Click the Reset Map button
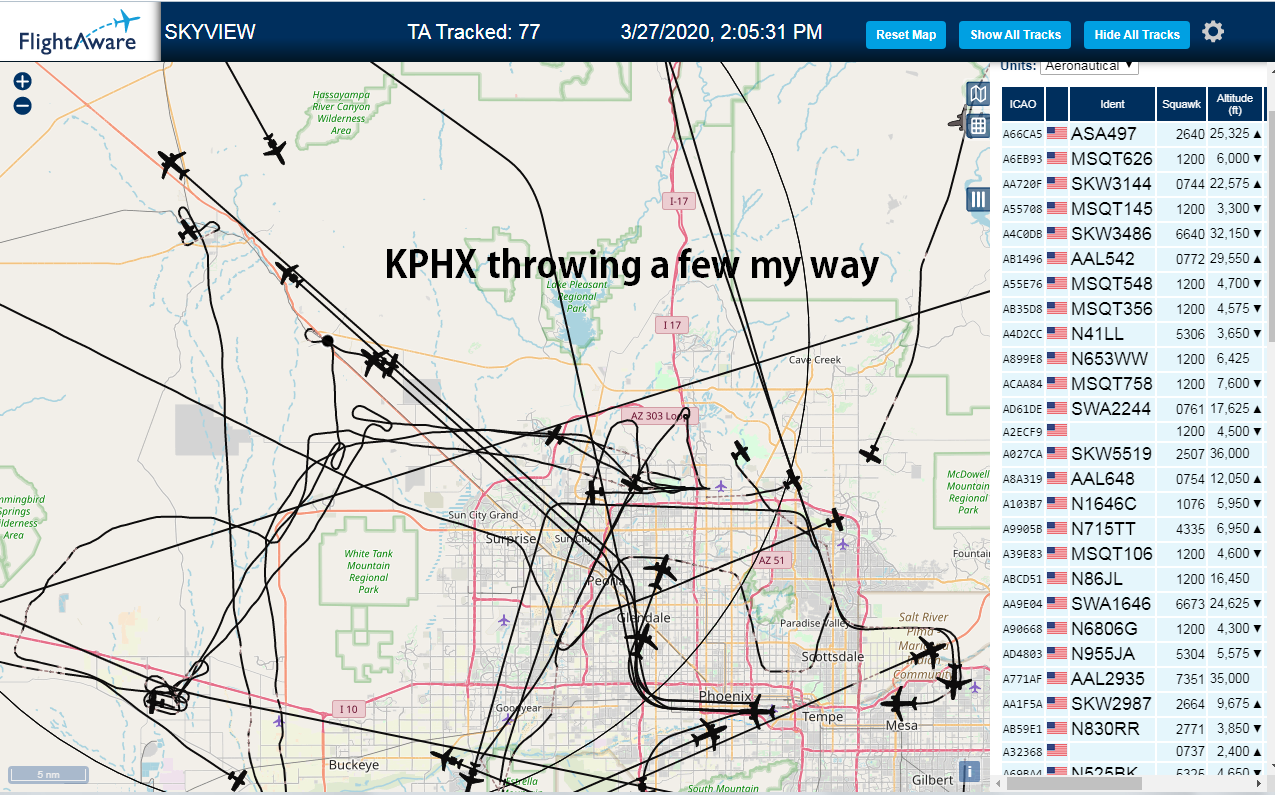Image resolution: width=1275 pixels, height=795 pixels. click(906, 34)
